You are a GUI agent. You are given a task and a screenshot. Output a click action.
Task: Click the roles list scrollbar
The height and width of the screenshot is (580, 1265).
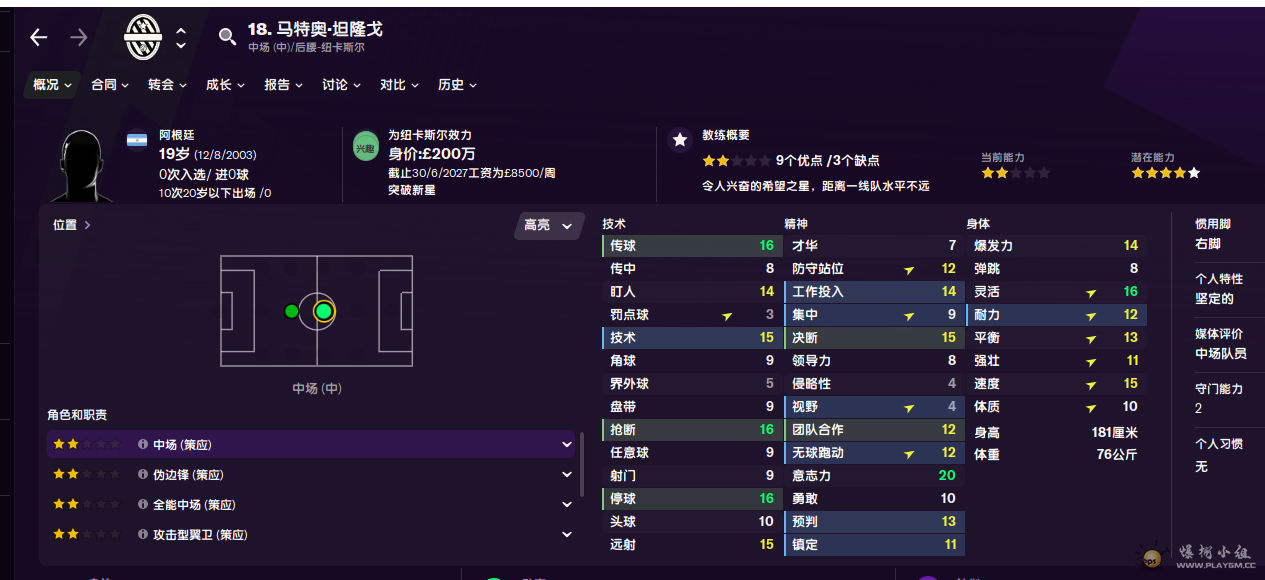click(x=582, y=464)
